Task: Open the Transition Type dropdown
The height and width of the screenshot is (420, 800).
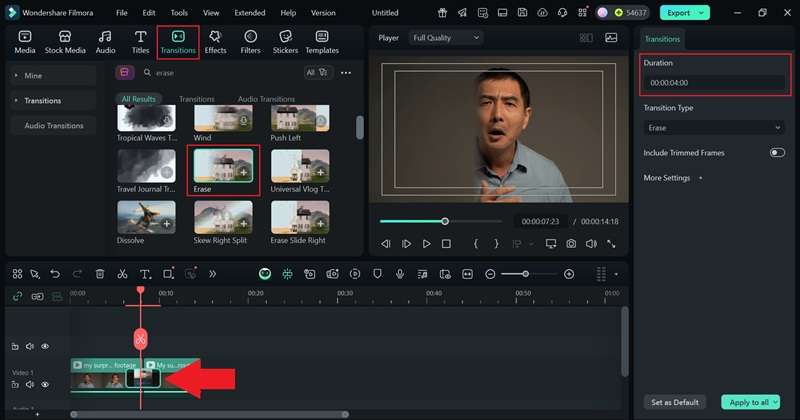Action: (x=714, y=128)
